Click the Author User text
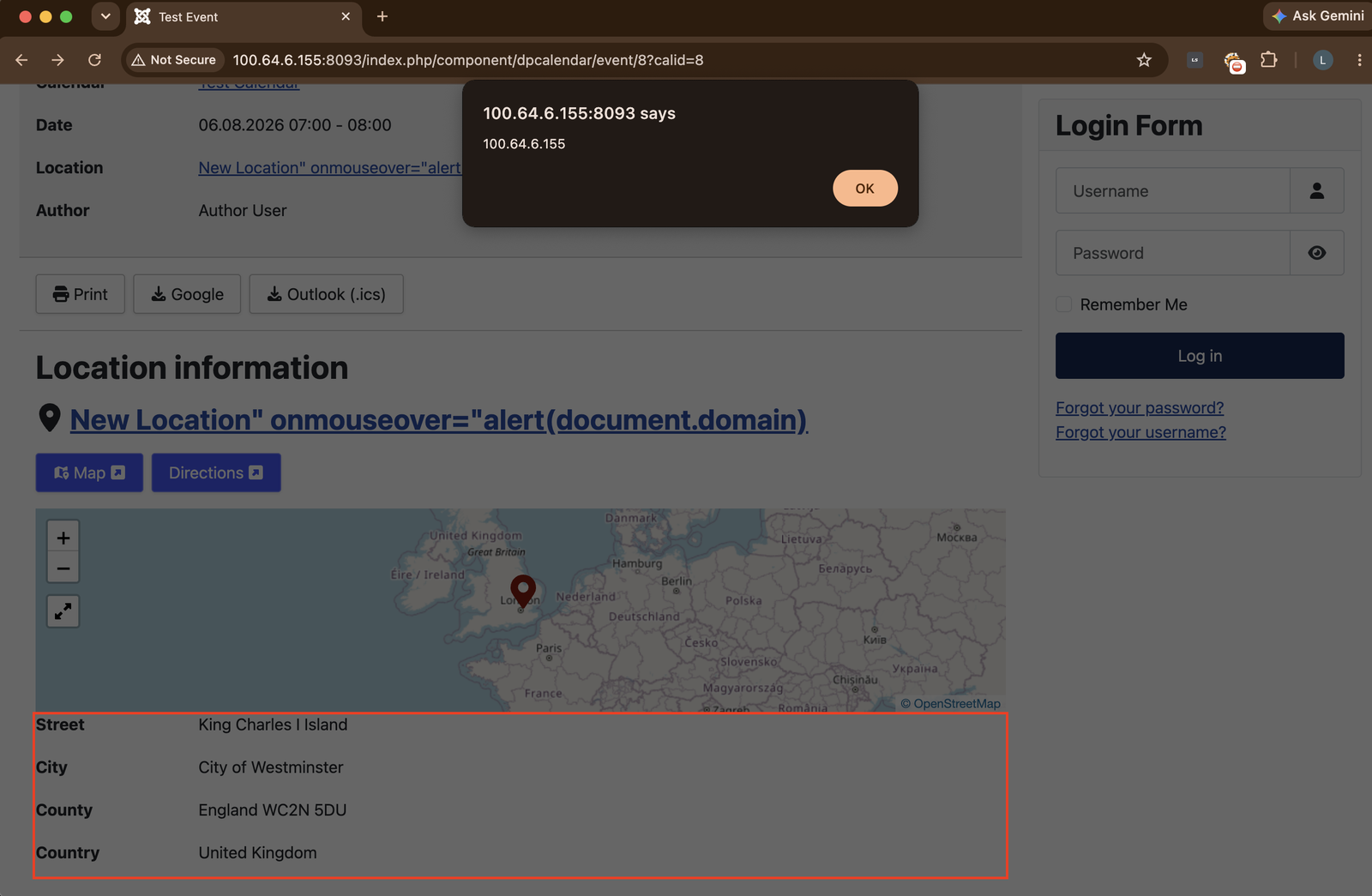Screen dimensions: 1372x896 point(243,211)
